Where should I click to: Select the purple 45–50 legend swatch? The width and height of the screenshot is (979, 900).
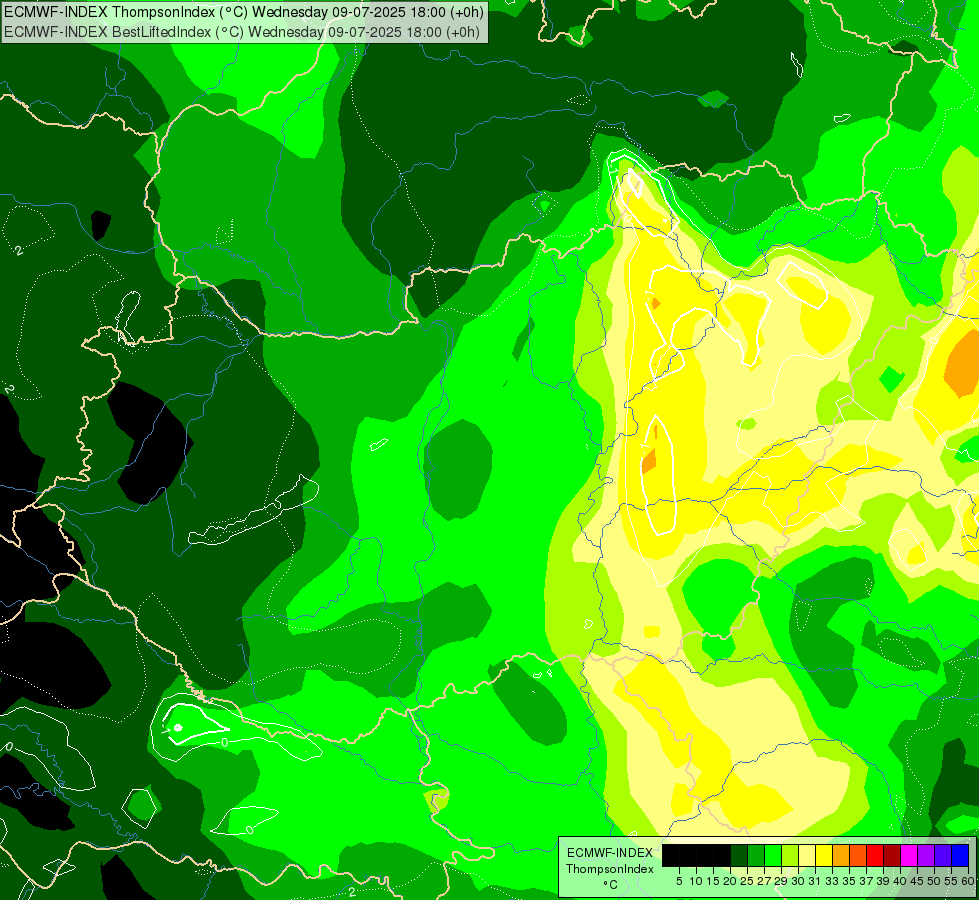926,855
